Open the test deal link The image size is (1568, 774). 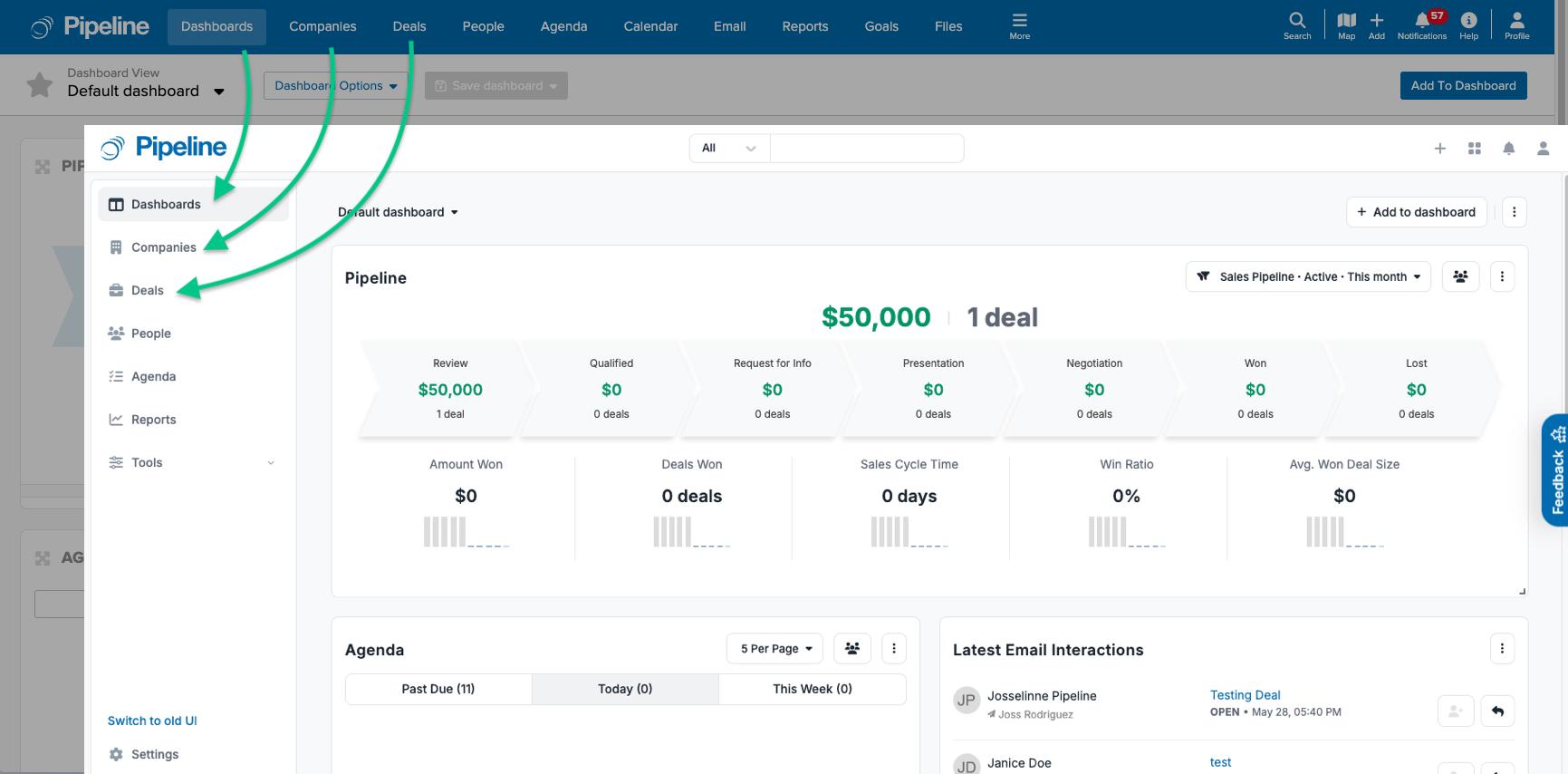[1220, 762]
